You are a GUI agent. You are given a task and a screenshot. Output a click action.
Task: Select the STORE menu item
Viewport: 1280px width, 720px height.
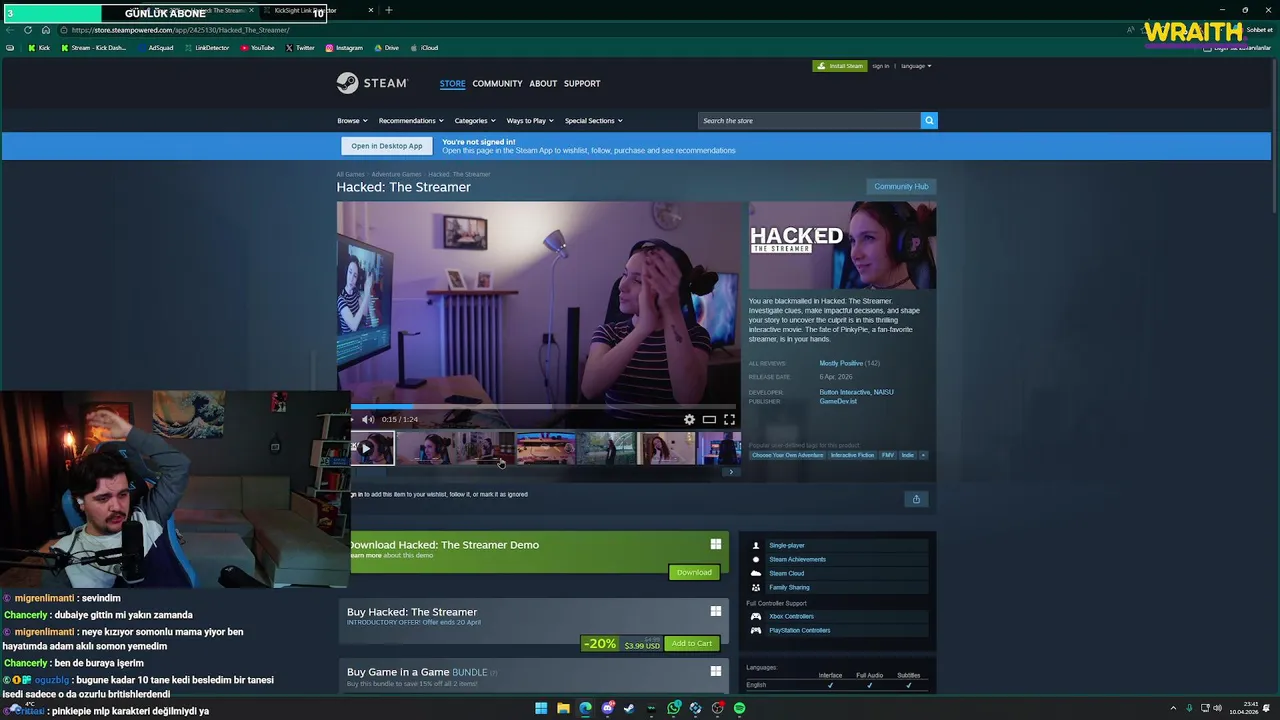[452, 84]
